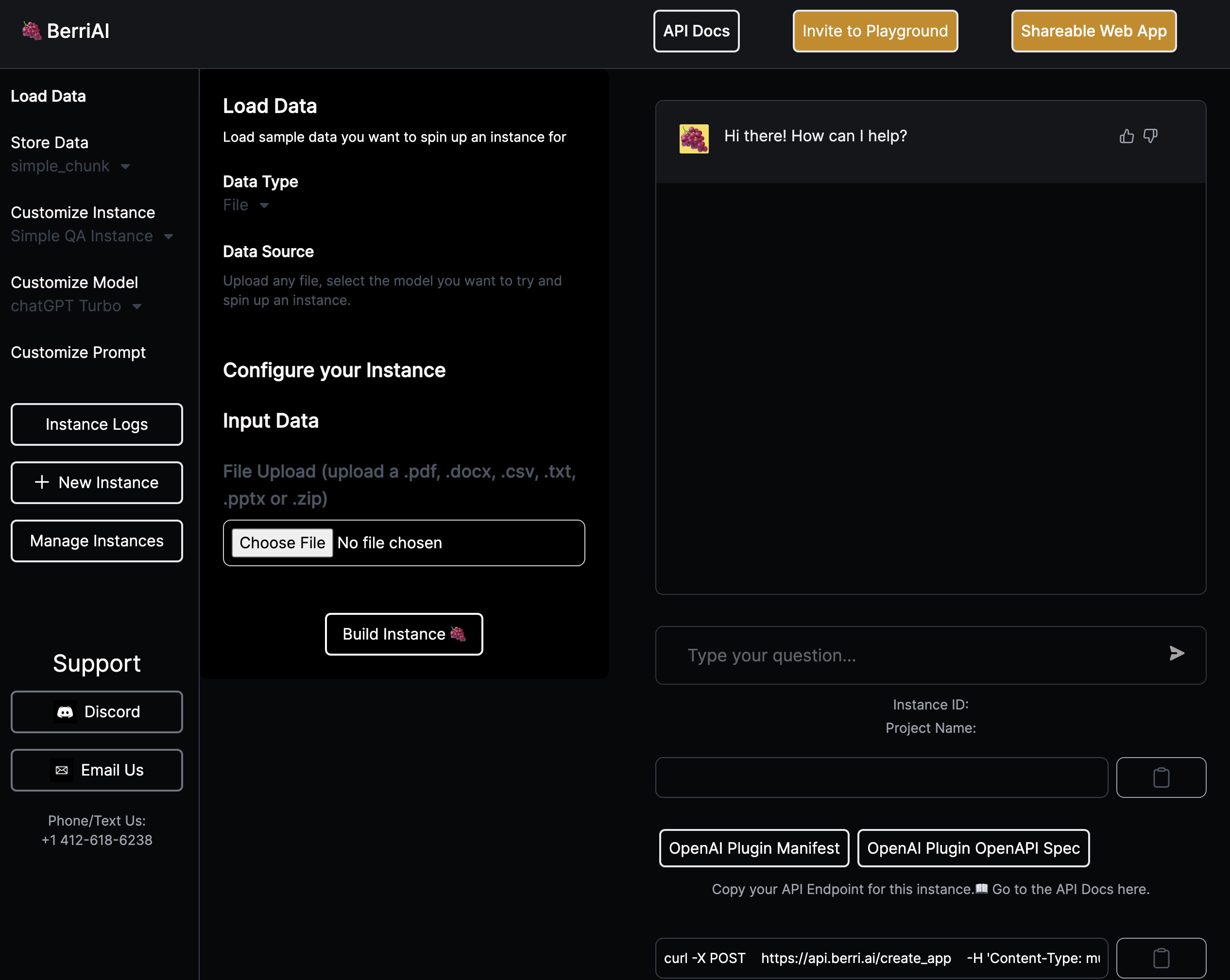The image size is (1230, 980).
Task: Open API Docs
Action: pos(696,31)
